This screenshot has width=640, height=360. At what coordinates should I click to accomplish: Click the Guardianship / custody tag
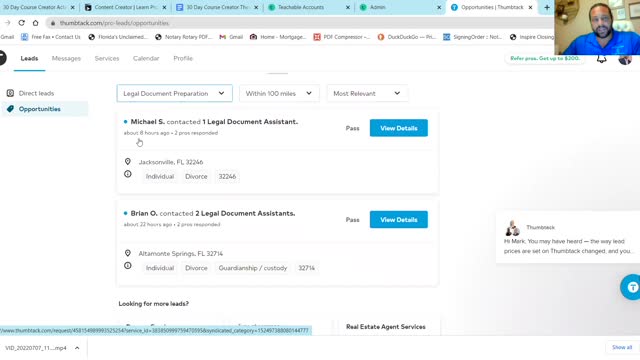tap(253, 268)
